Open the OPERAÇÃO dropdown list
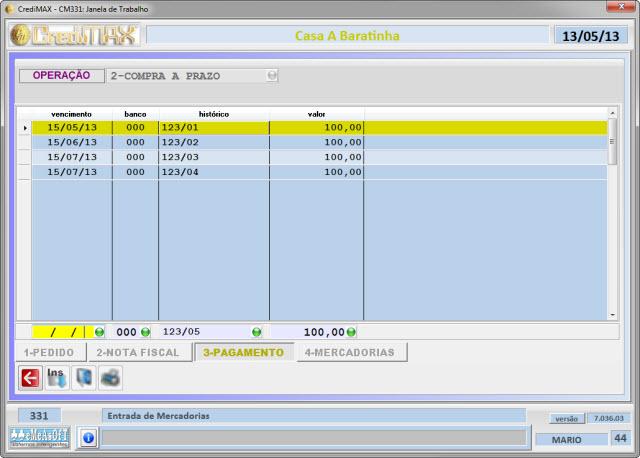 click(x=272, y=75)
